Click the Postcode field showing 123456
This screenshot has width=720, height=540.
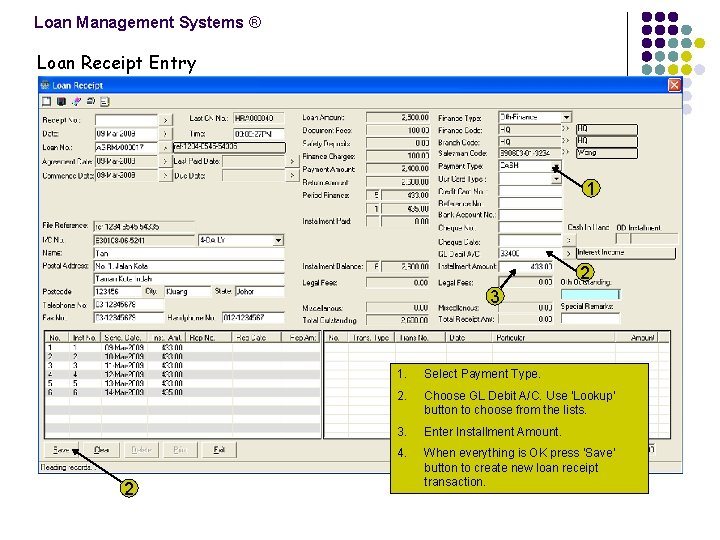[117, 292]
